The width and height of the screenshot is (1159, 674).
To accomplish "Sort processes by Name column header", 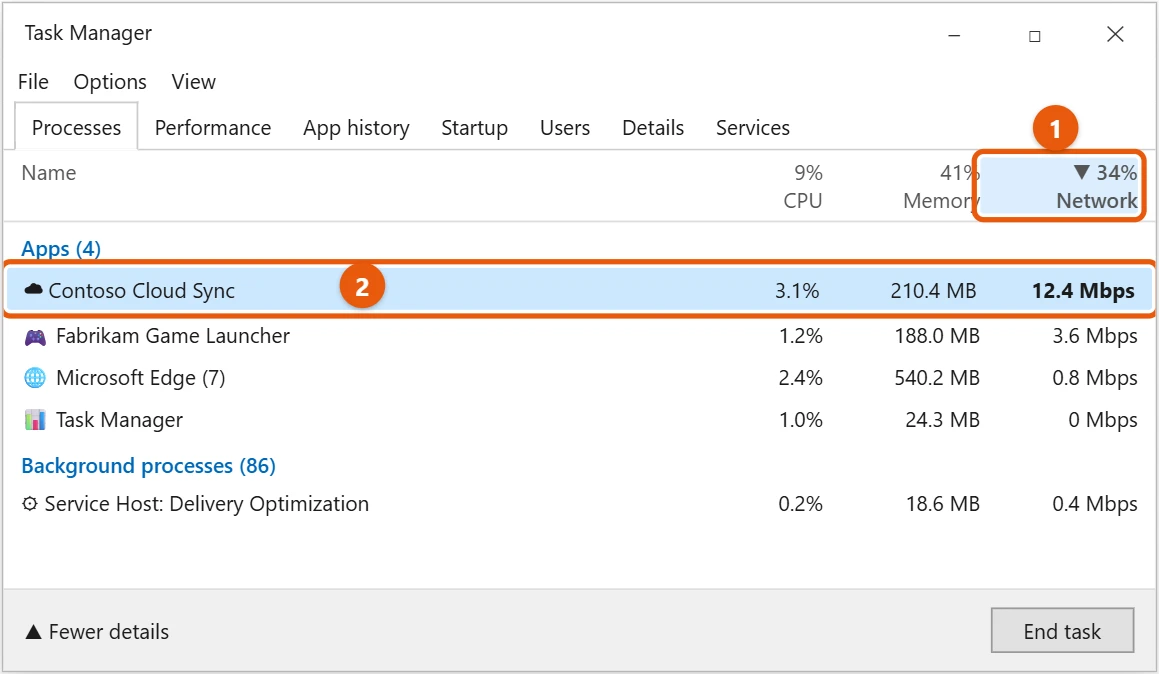I will click(49, 173).
